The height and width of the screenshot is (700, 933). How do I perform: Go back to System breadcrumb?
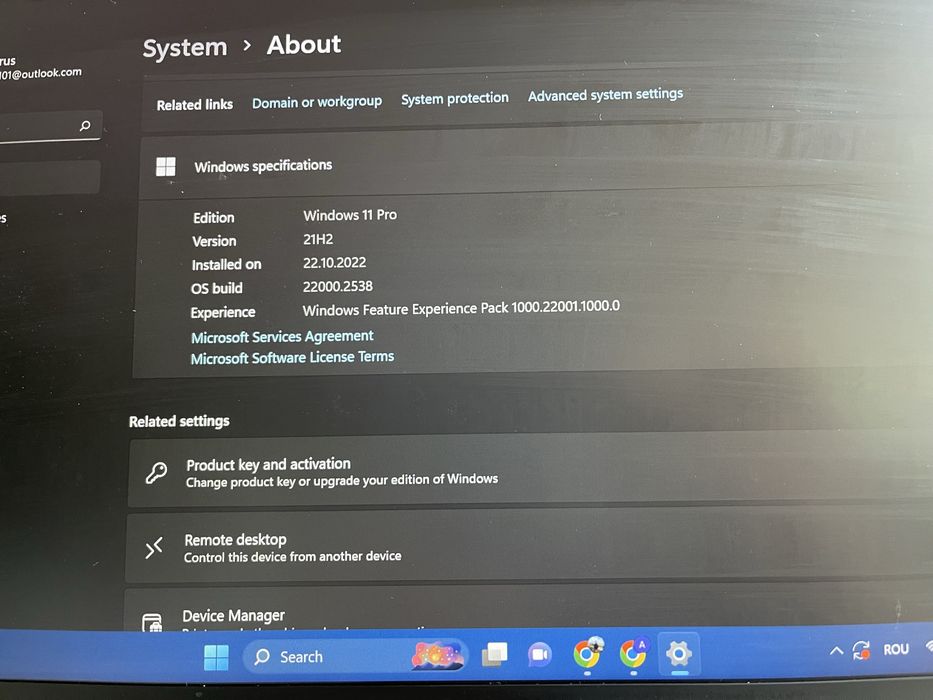tap(185, 48)
